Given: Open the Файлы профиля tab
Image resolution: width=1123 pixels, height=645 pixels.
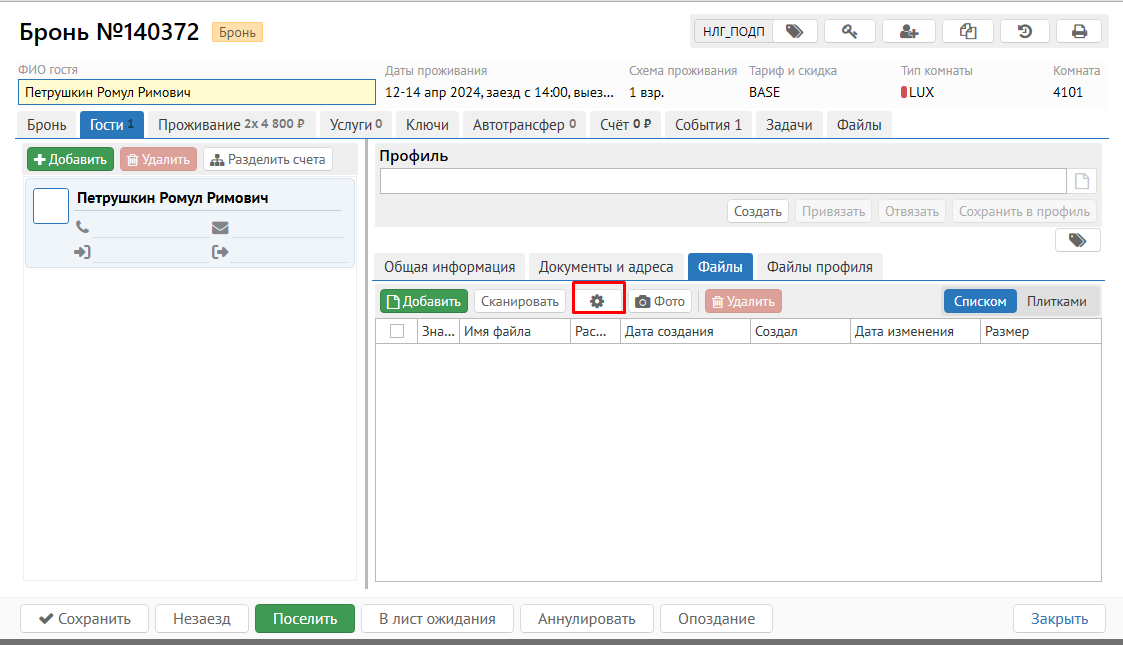Looking at the screenshot, I should click(819, 267).
